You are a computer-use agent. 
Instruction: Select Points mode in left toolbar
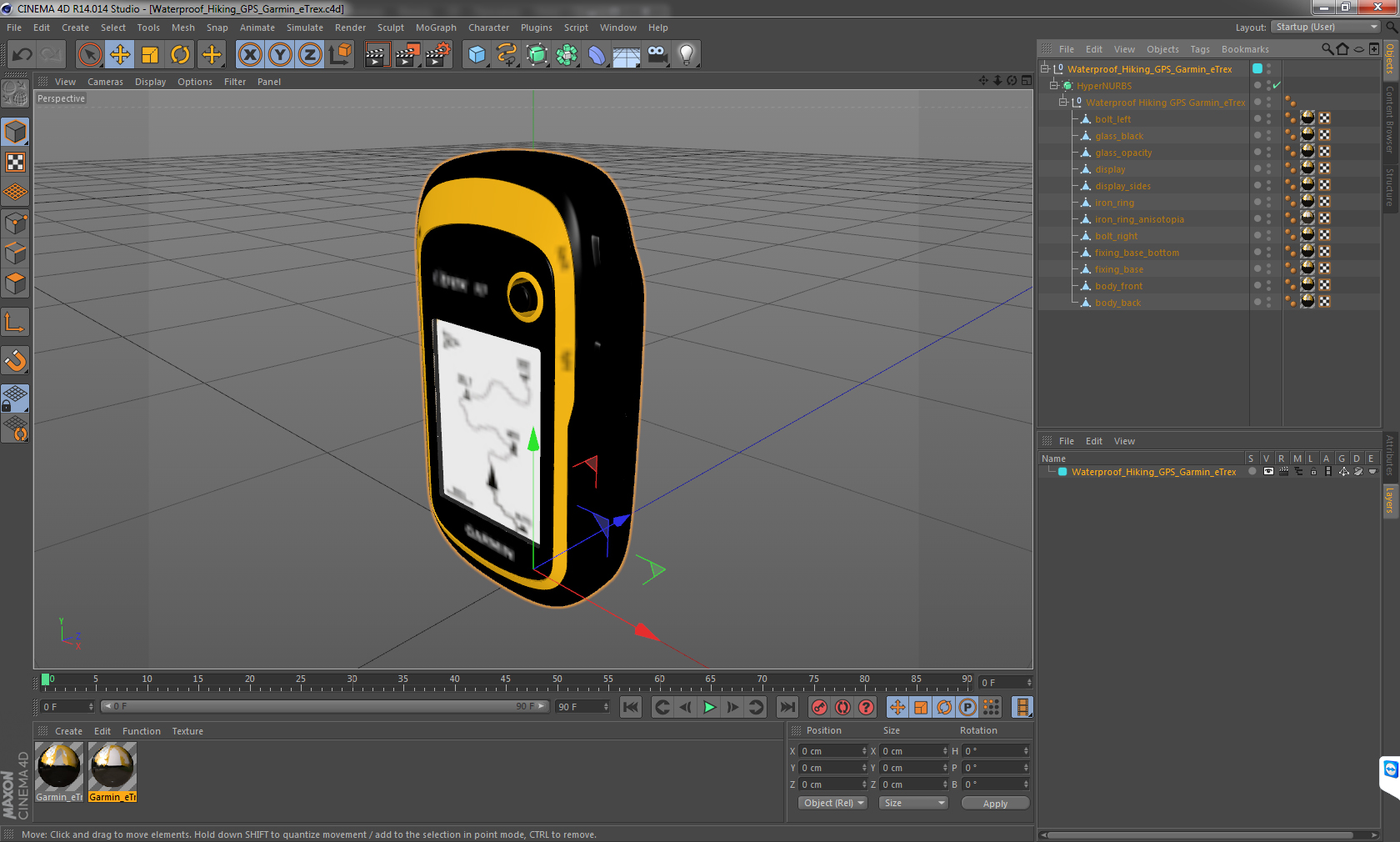click(16, 223)
